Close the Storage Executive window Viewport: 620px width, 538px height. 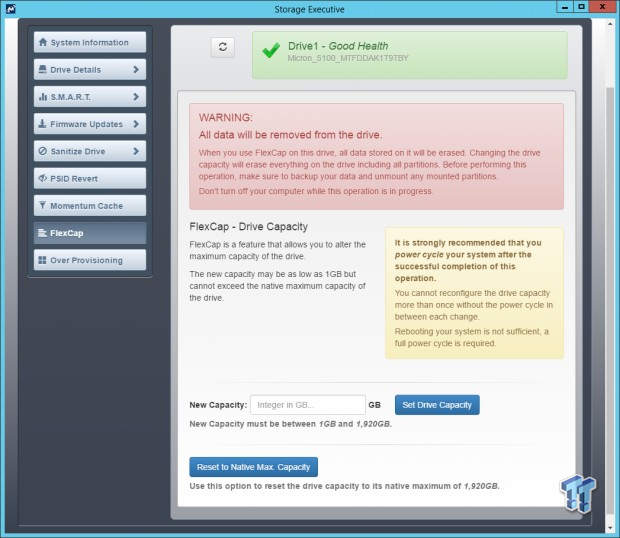[603, 7]
